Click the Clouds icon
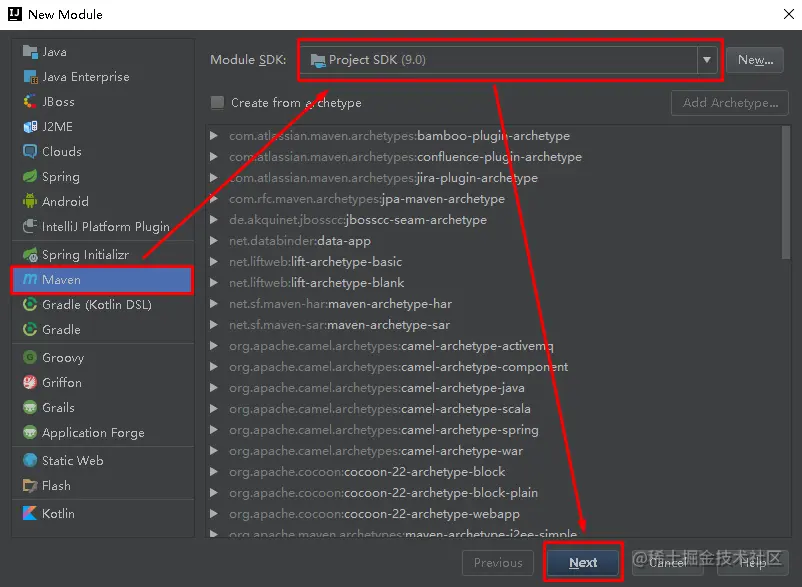The height and width of the screenshot is (587, 802). (x=30, y=151)
